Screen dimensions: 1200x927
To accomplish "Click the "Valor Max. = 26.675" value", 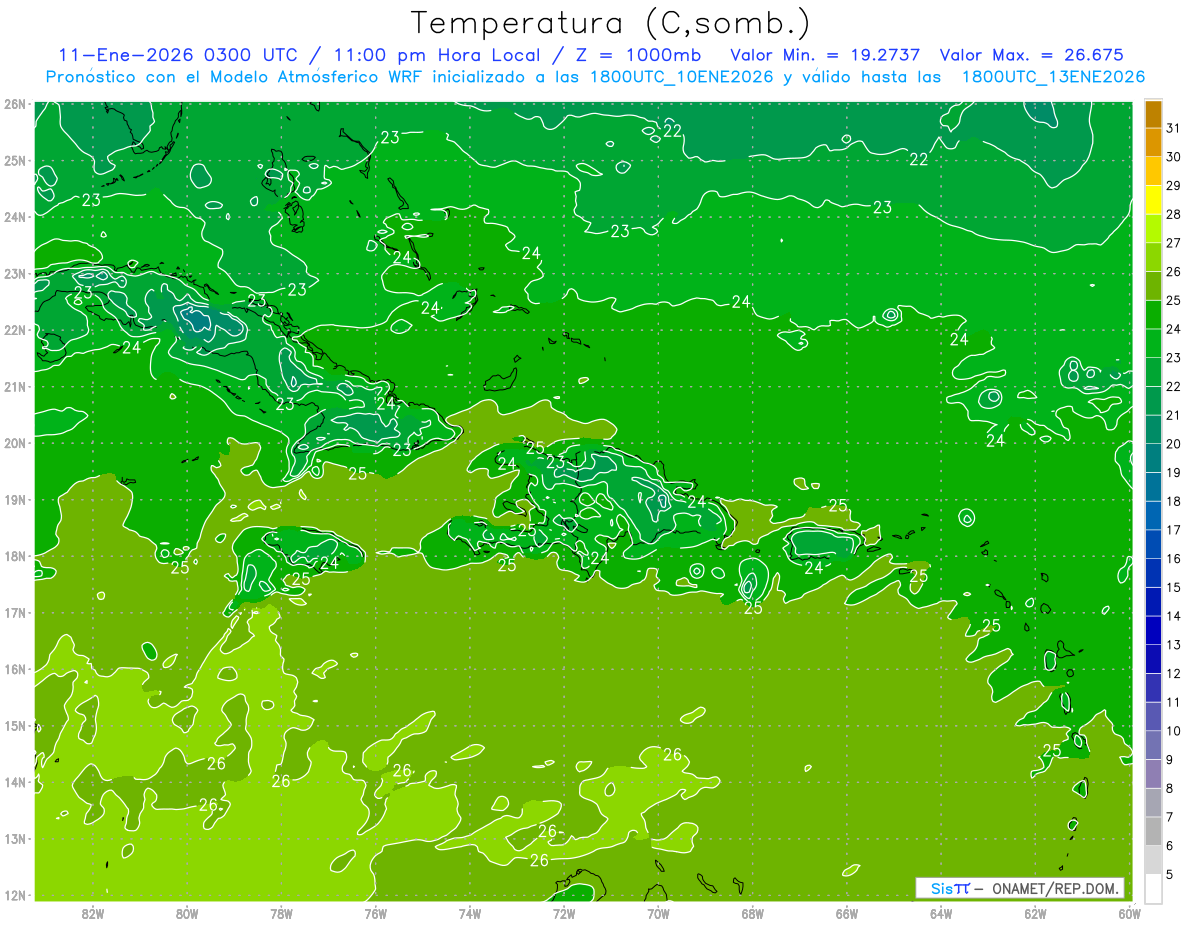I will (x=1031, y=55).
